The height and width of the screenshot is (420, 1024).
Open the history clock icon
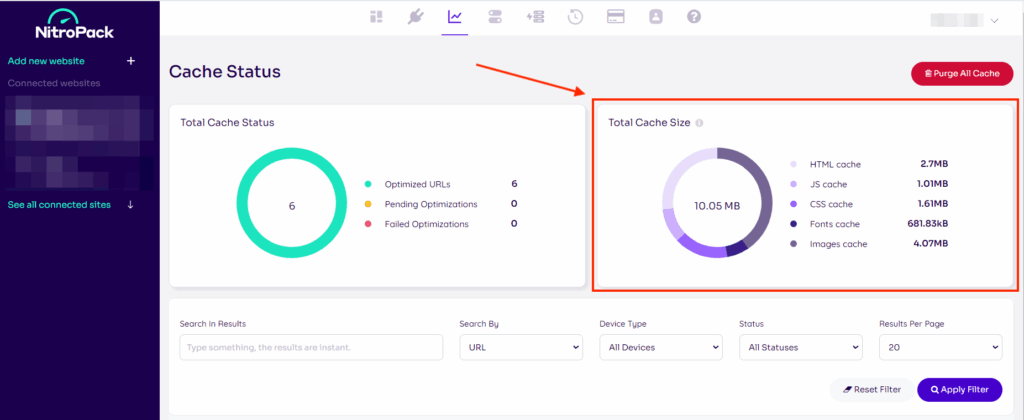(575, 17)
